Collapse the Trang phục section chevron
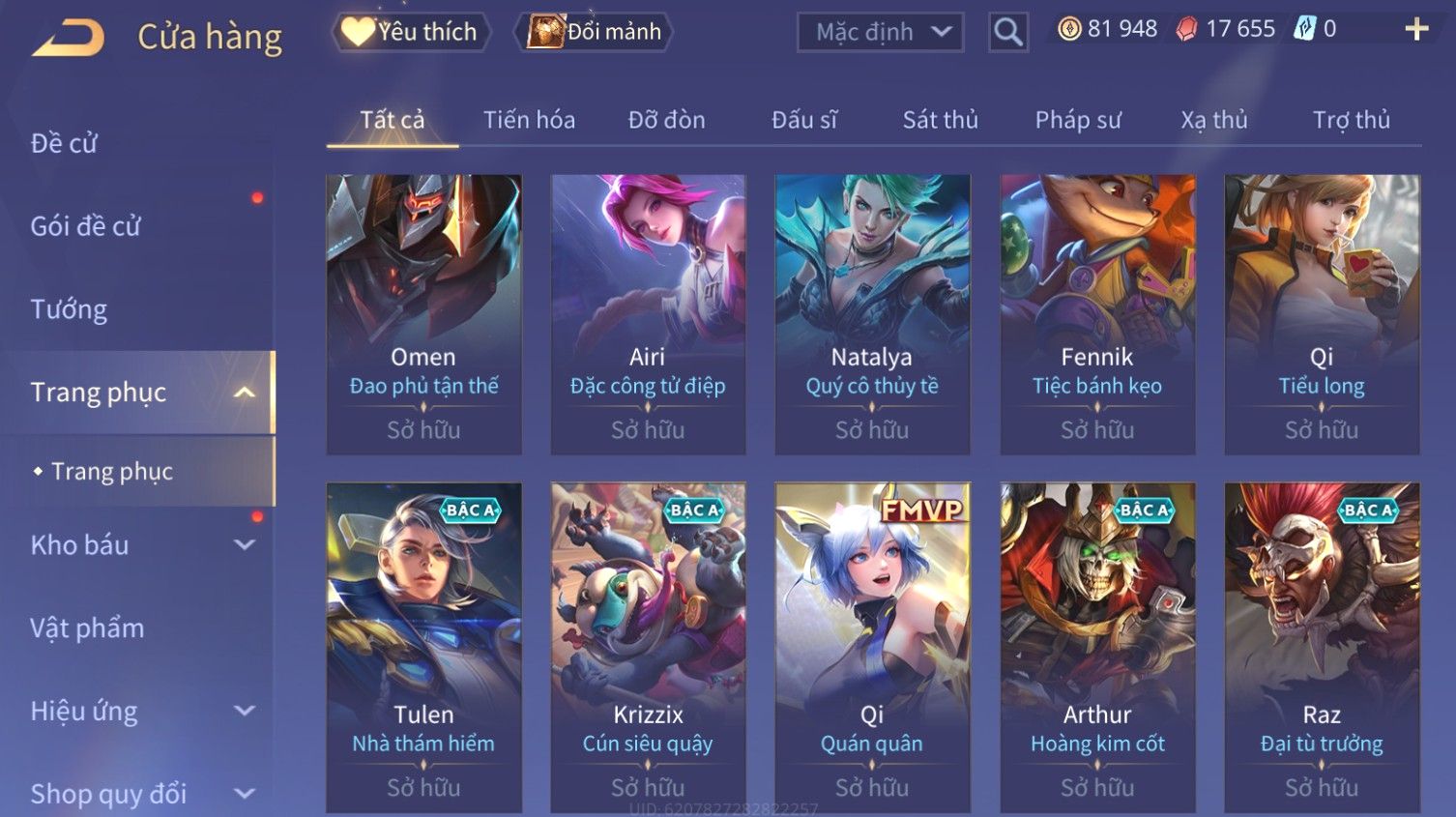 pyautogui.click(x=245, y=393)
